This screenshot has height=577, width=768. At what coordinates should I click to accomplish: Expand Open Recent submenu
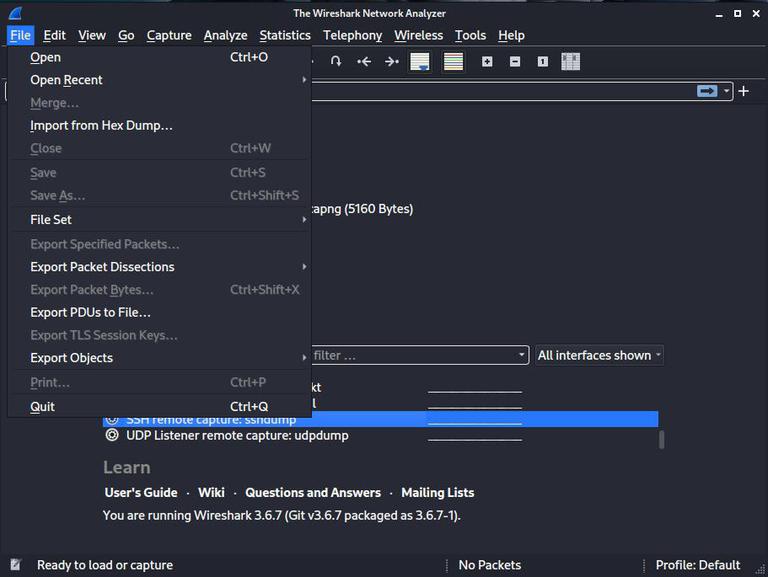point(160,80)
